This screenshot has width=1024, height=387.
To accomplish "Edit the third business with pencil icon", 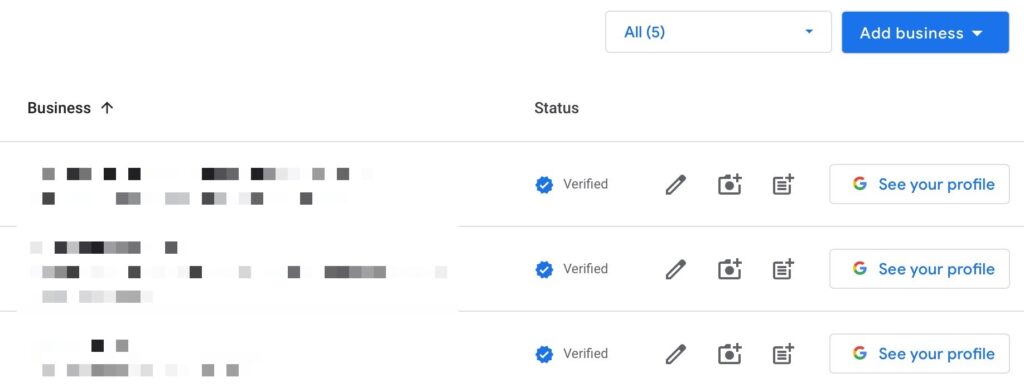I will 676,354.
